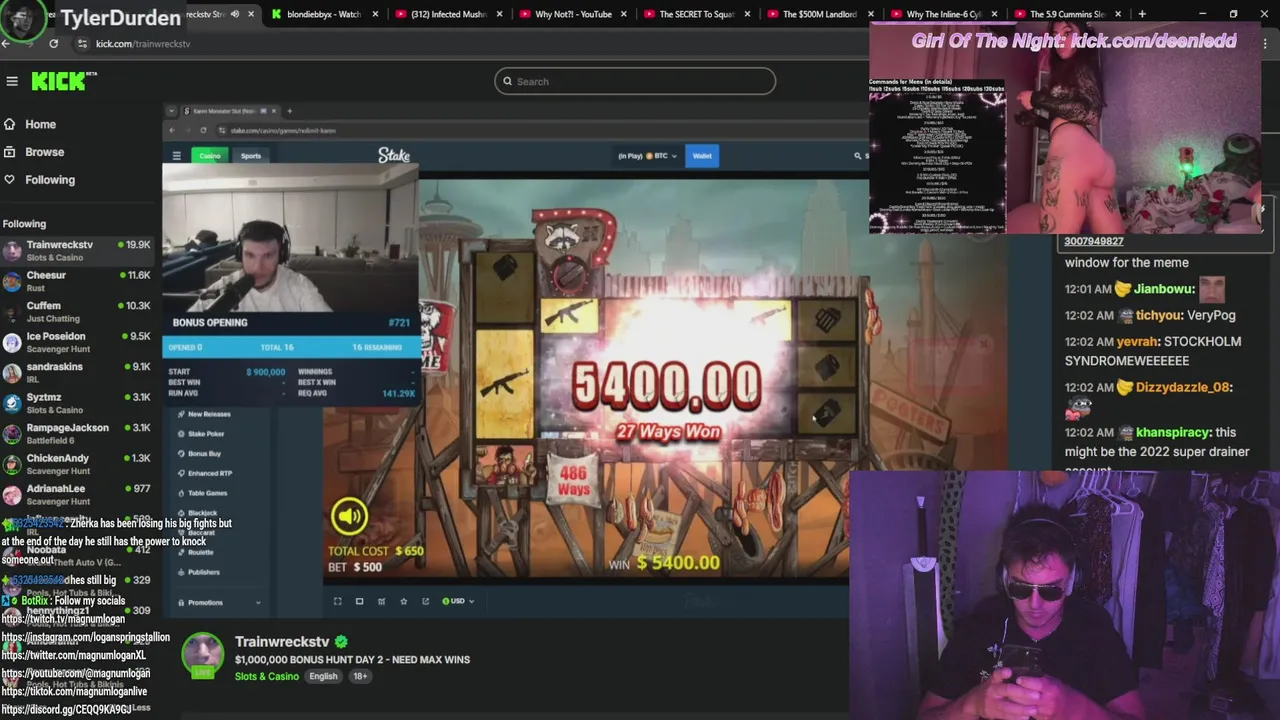
Task: Mute the audio on the trainwreckstv tab
Action: pos(235,14)
